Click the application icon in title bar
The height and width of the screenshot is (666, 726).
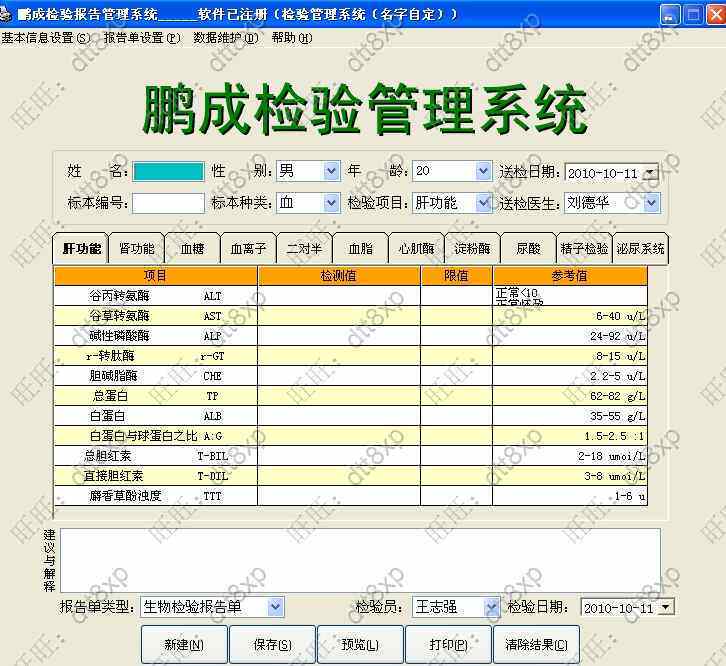click(x=5, y=14)
